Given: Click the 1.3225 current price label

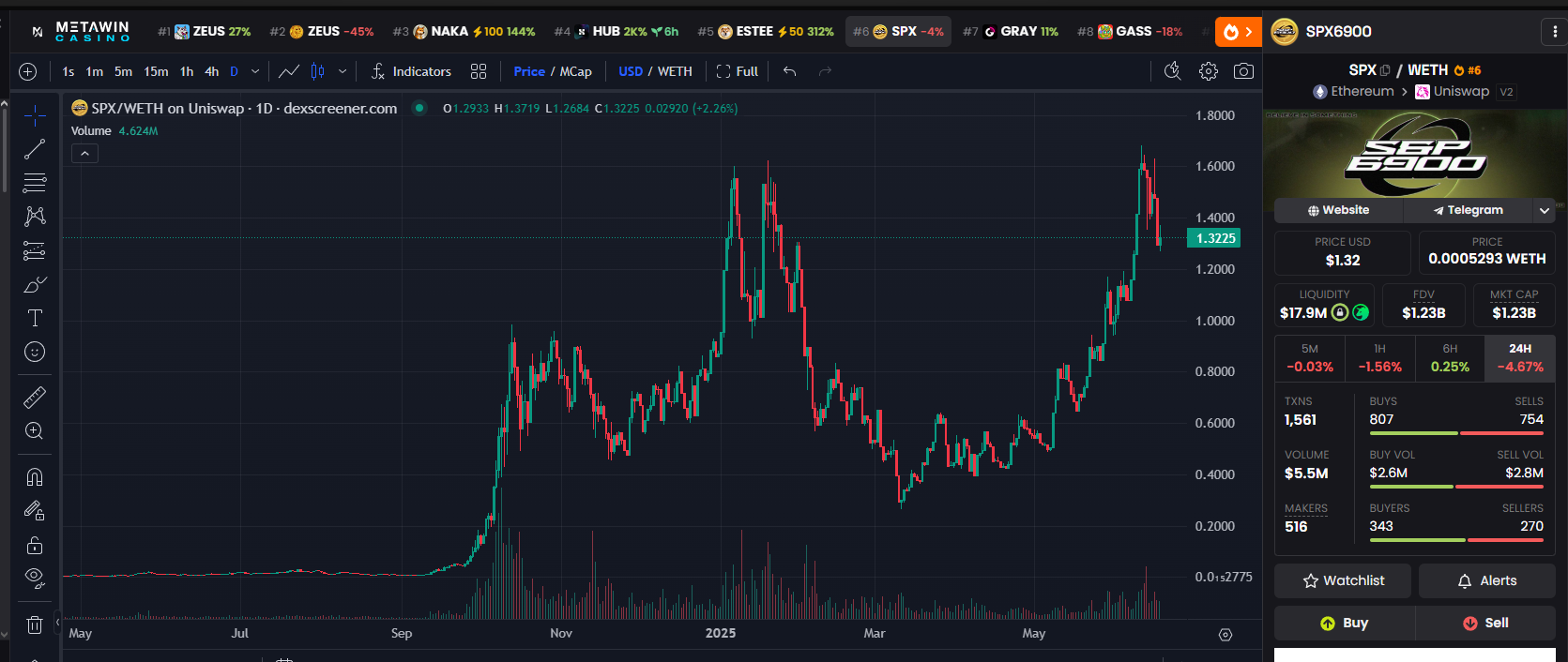Looking at the screenshot, I should [1214, 238].
